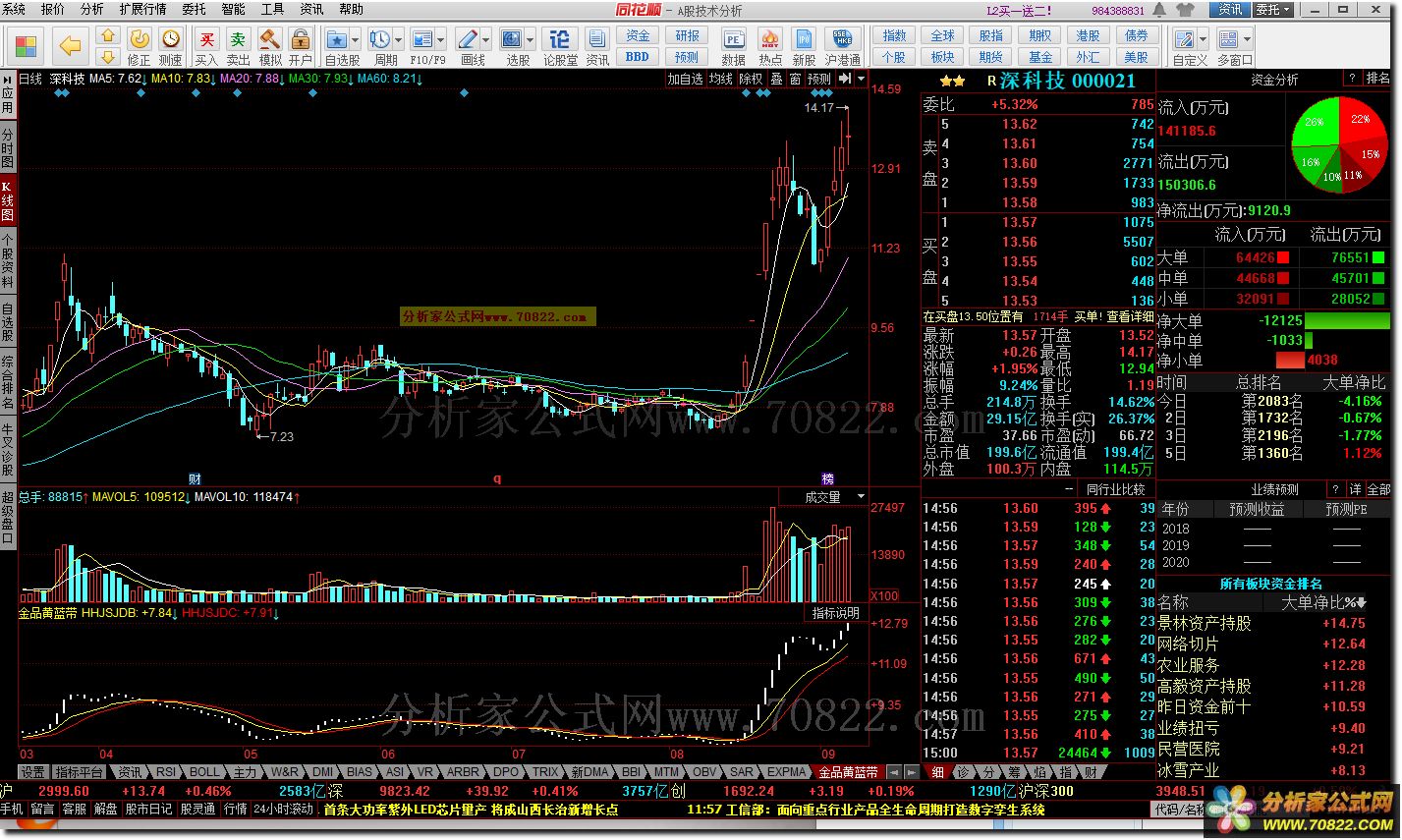The width and height of the screenshot is (1402, 840).
Task: Open the 报价 menu
Action: [x=52, y=9]
